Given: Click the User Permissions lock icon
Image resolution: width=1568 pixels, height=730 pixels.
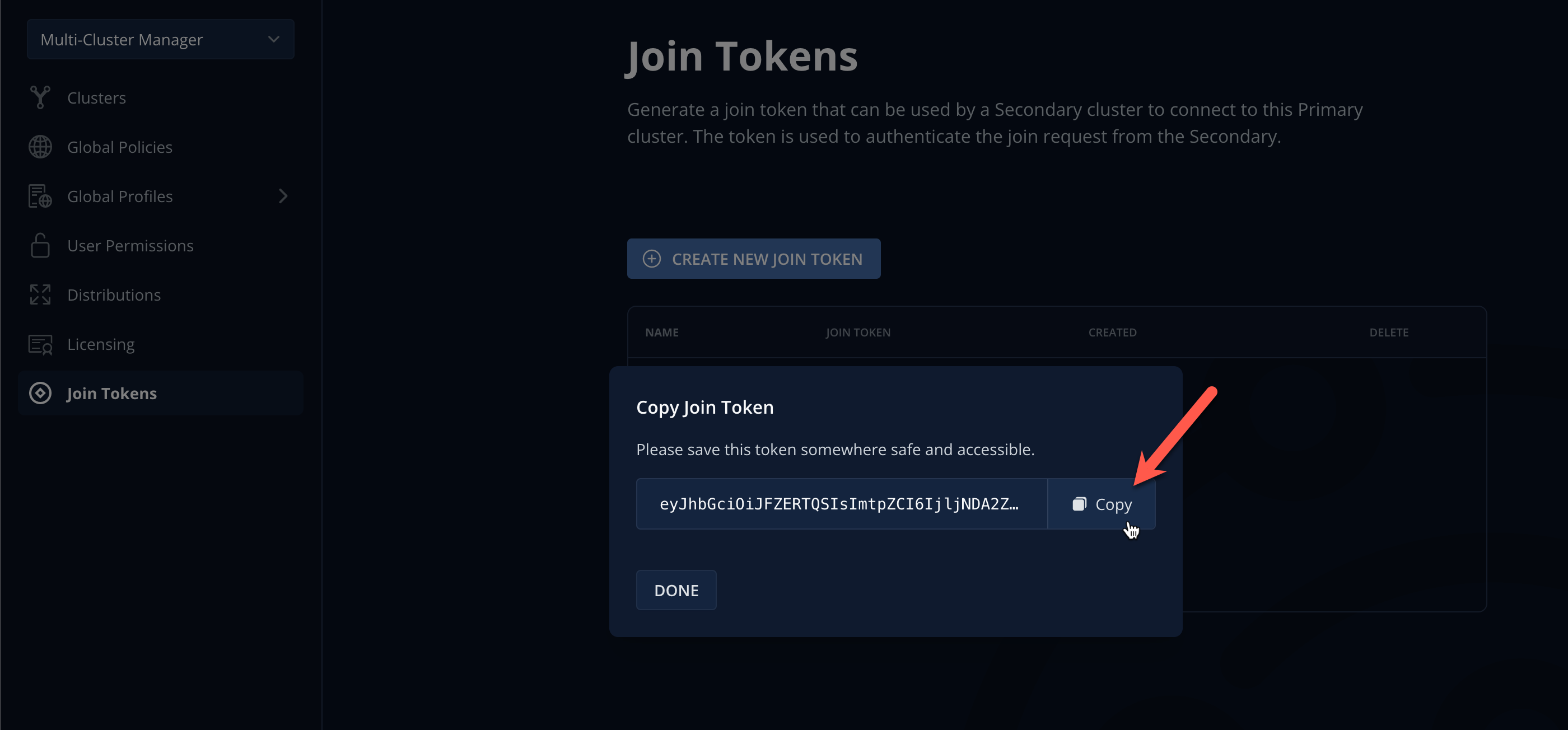Looking at the screenshot, I should (x=40, y=245).
